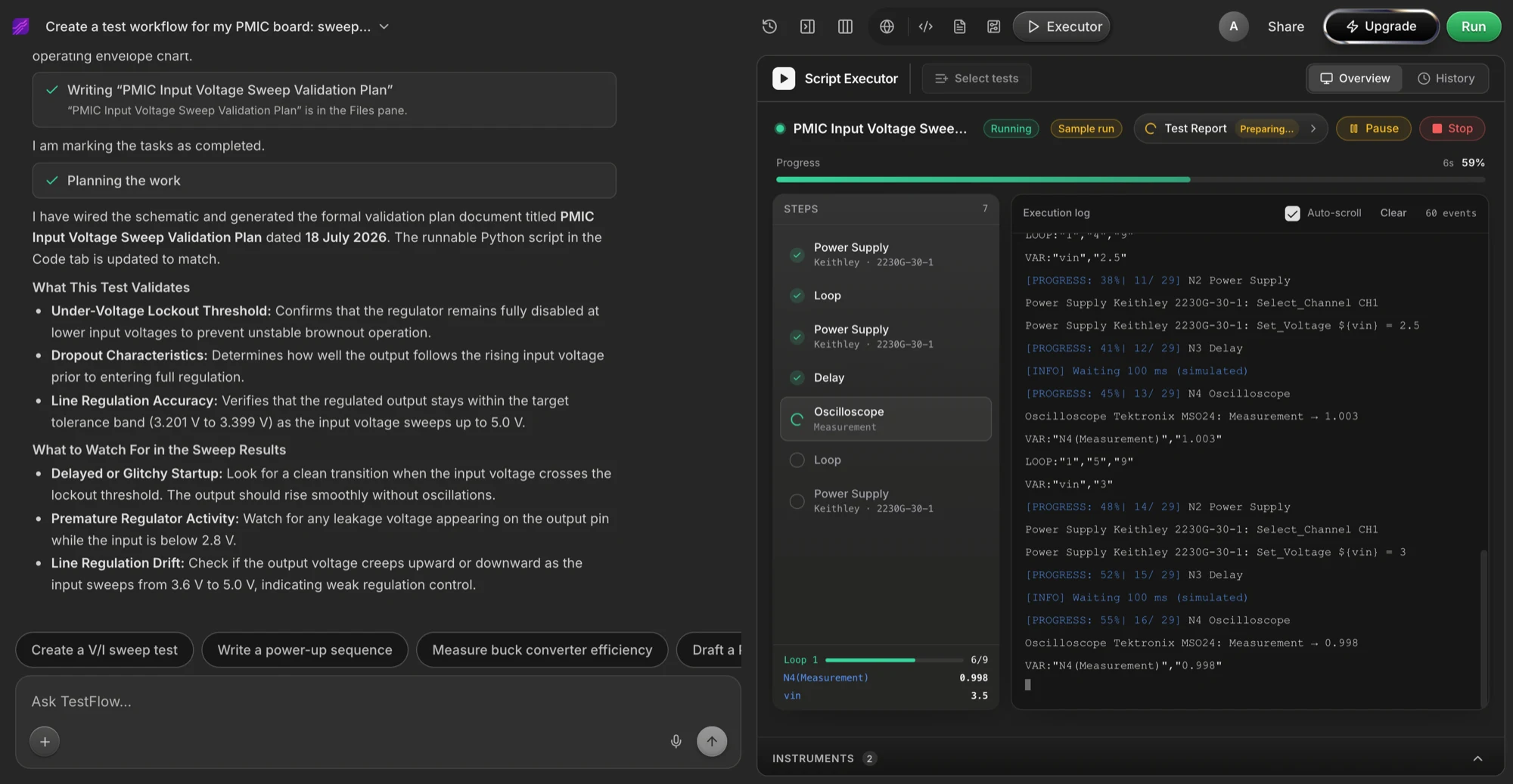This screenshot has height=784, width=1513.
Task: Click the Test Report spinner icon
Action: click(x=1150, y=129)
